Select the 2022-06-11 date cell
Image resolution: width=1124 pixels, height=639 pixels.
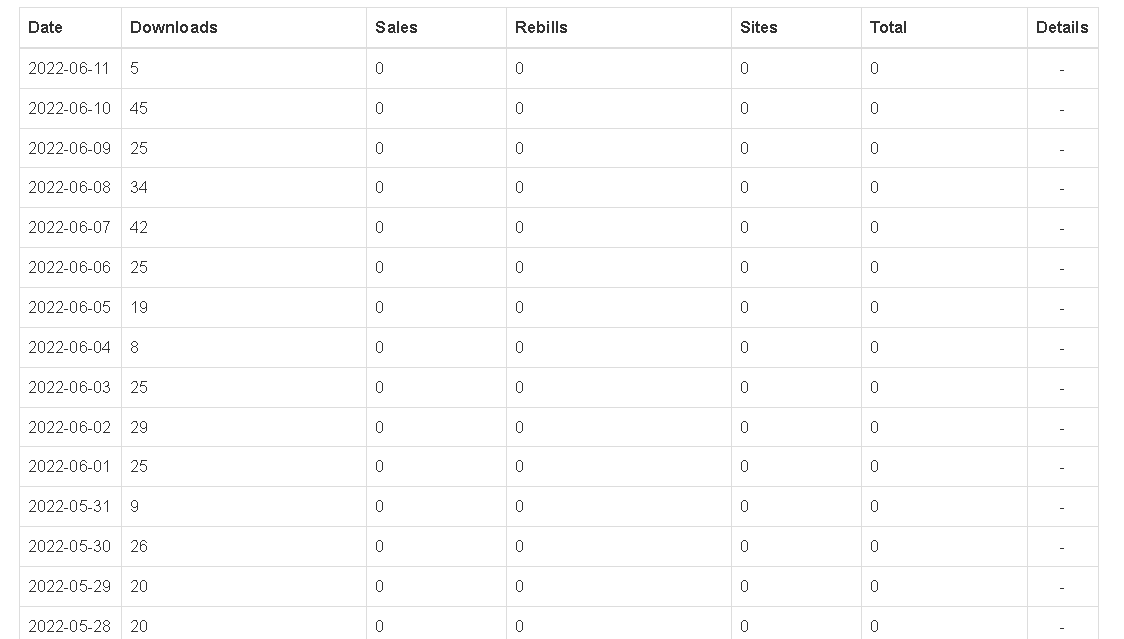point(69,68)
